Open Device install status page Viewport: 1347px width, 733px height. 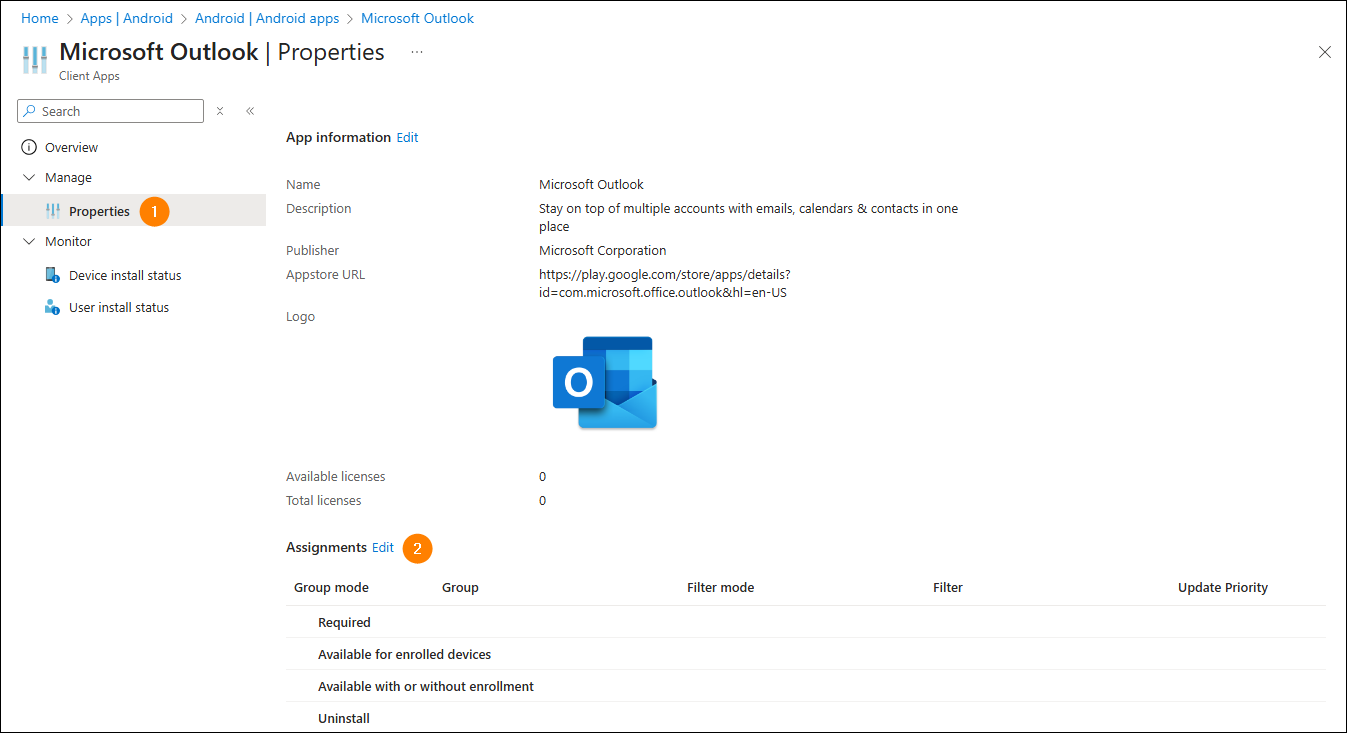click(x=125, y=275)
